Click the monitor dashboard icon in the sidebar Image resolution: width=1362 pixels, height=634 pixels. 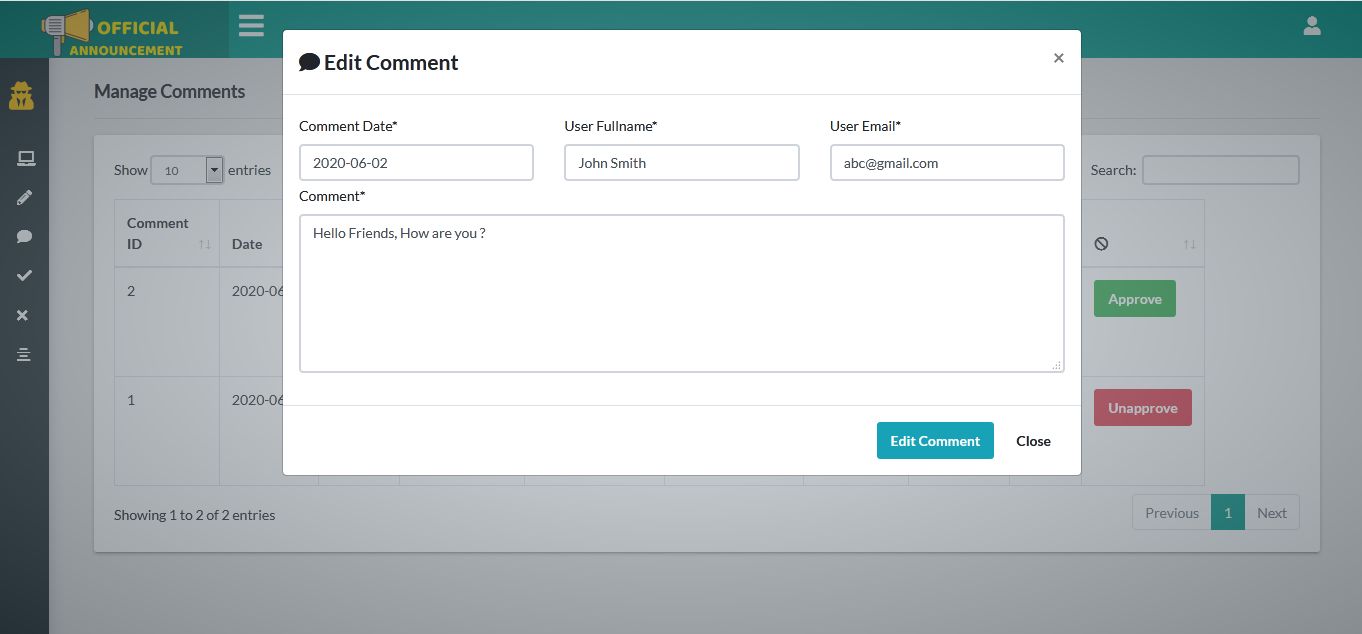click(24, 158)
